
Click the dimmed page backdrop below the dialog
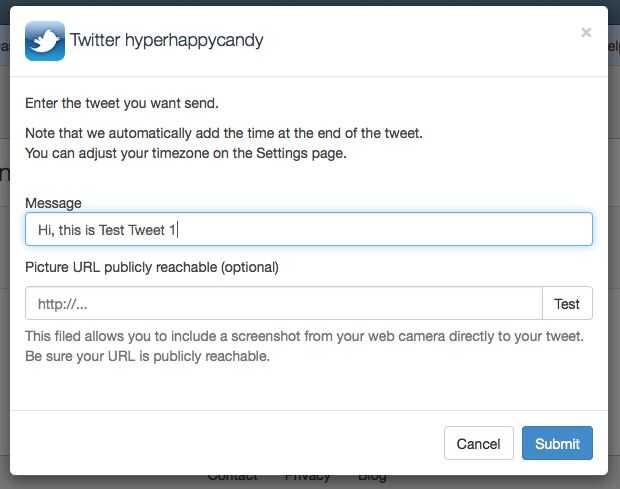100,481
